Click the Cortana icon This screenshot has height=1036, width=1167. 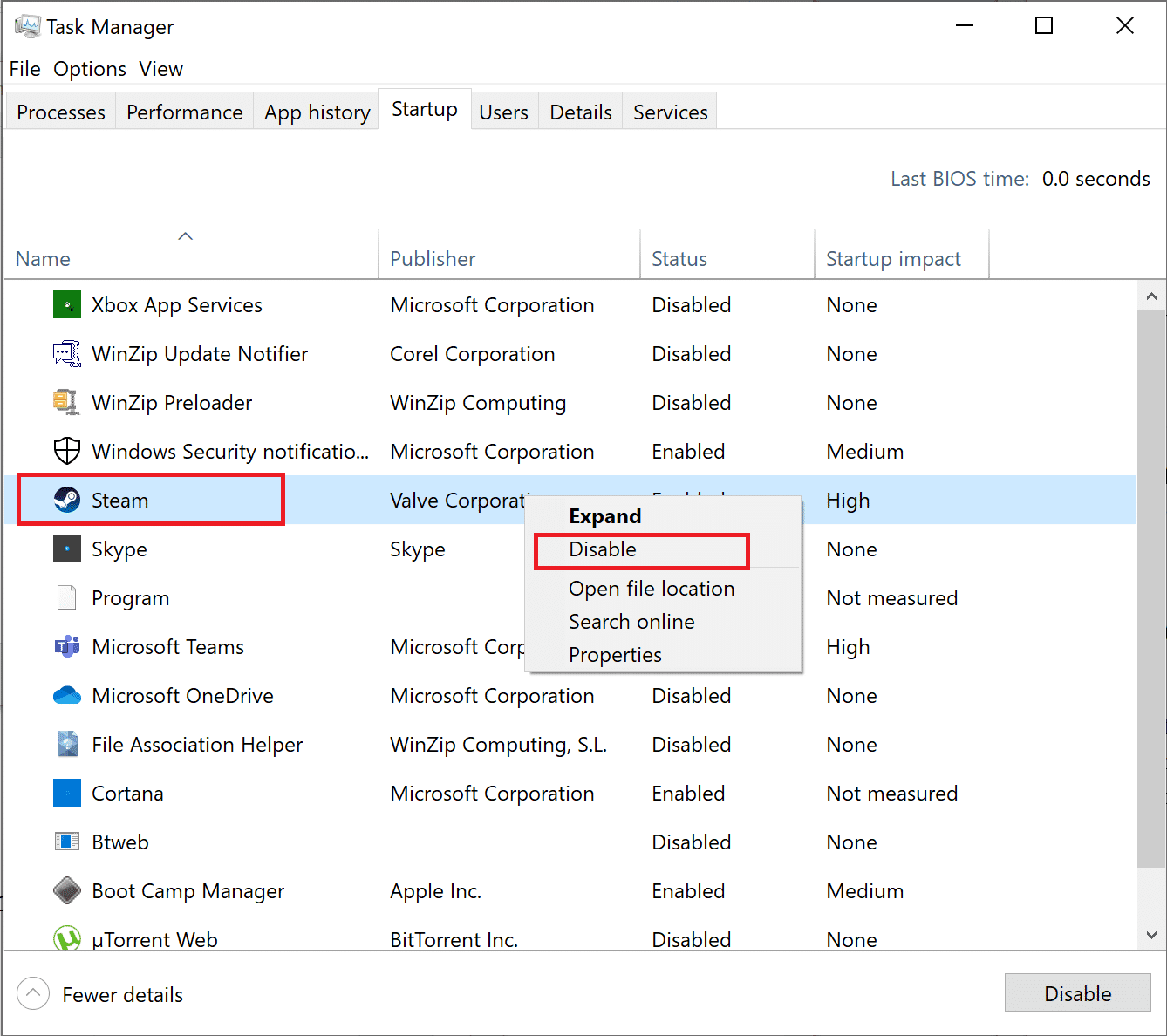click(67, 793)
